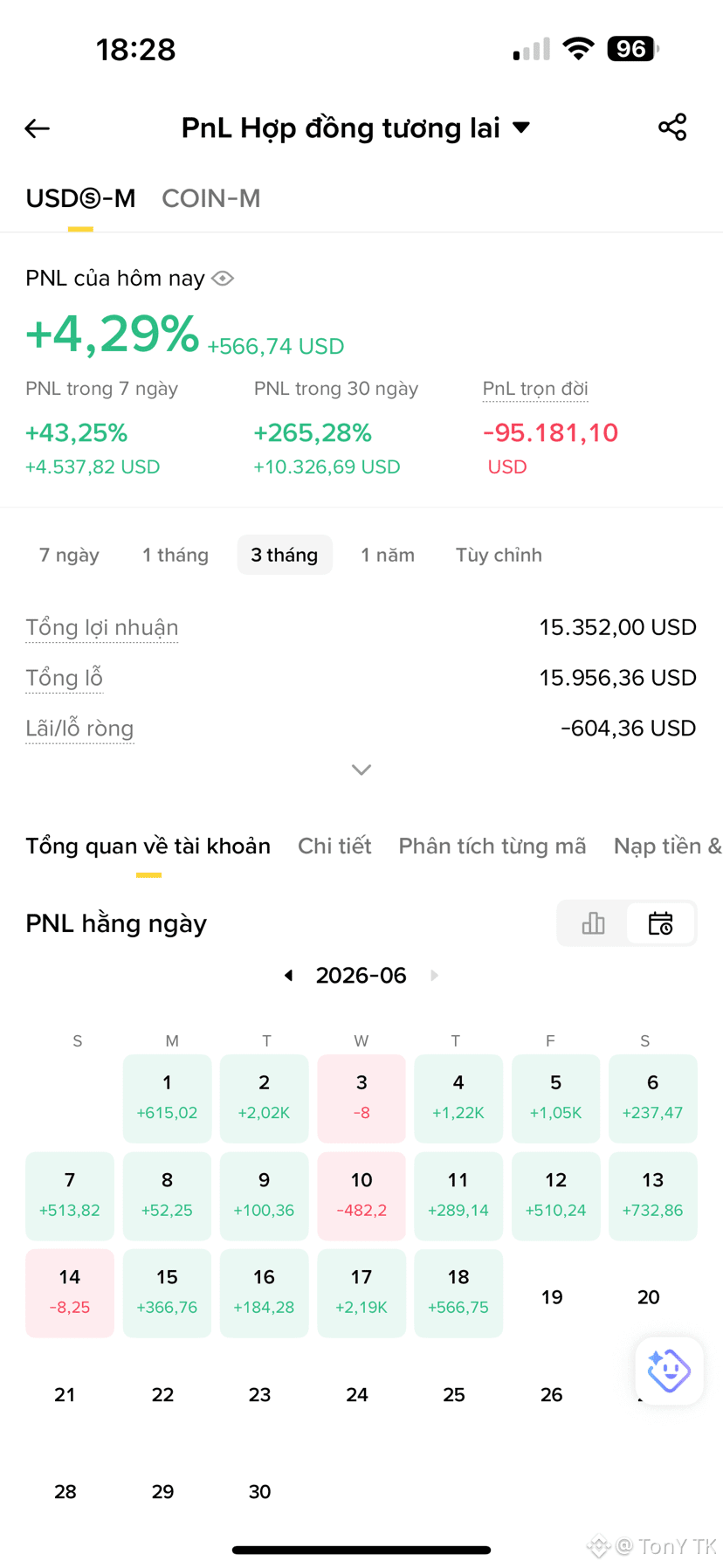Open the Chi tiết tab
This screenshot has height=1568, width=723.
pyautogui.click(x=334, y=846)
